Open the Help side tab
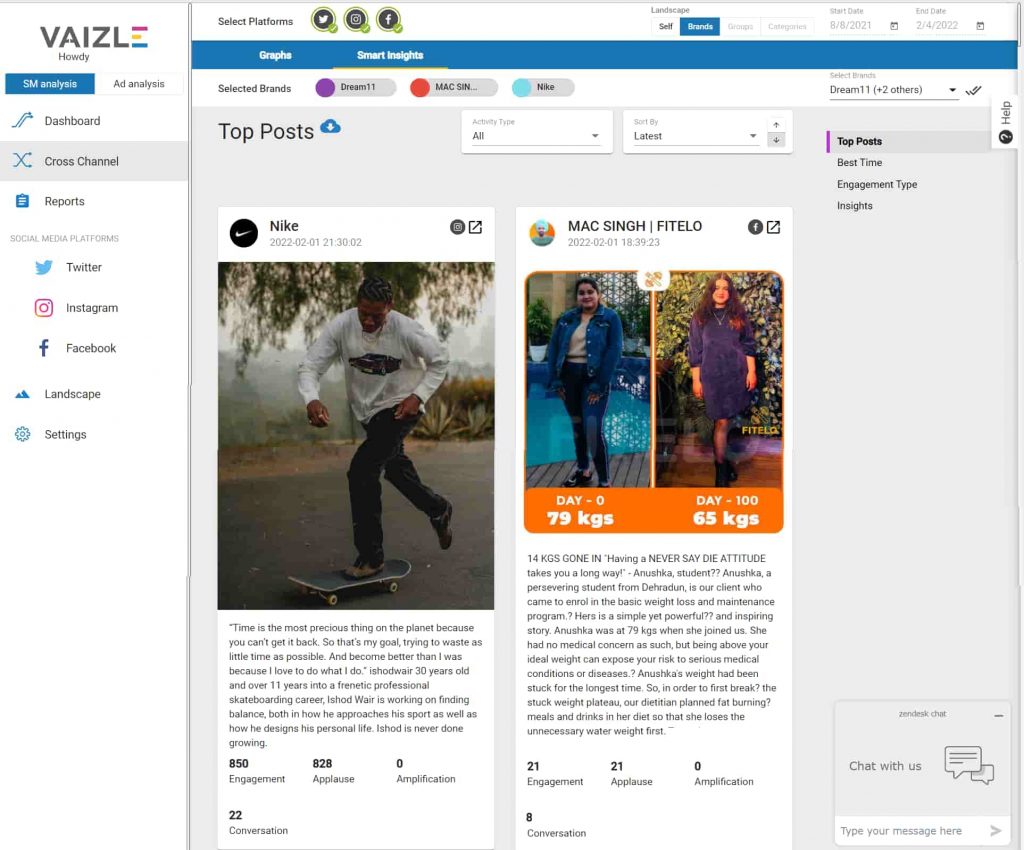1024x850 pixels. click(1006, 122)
